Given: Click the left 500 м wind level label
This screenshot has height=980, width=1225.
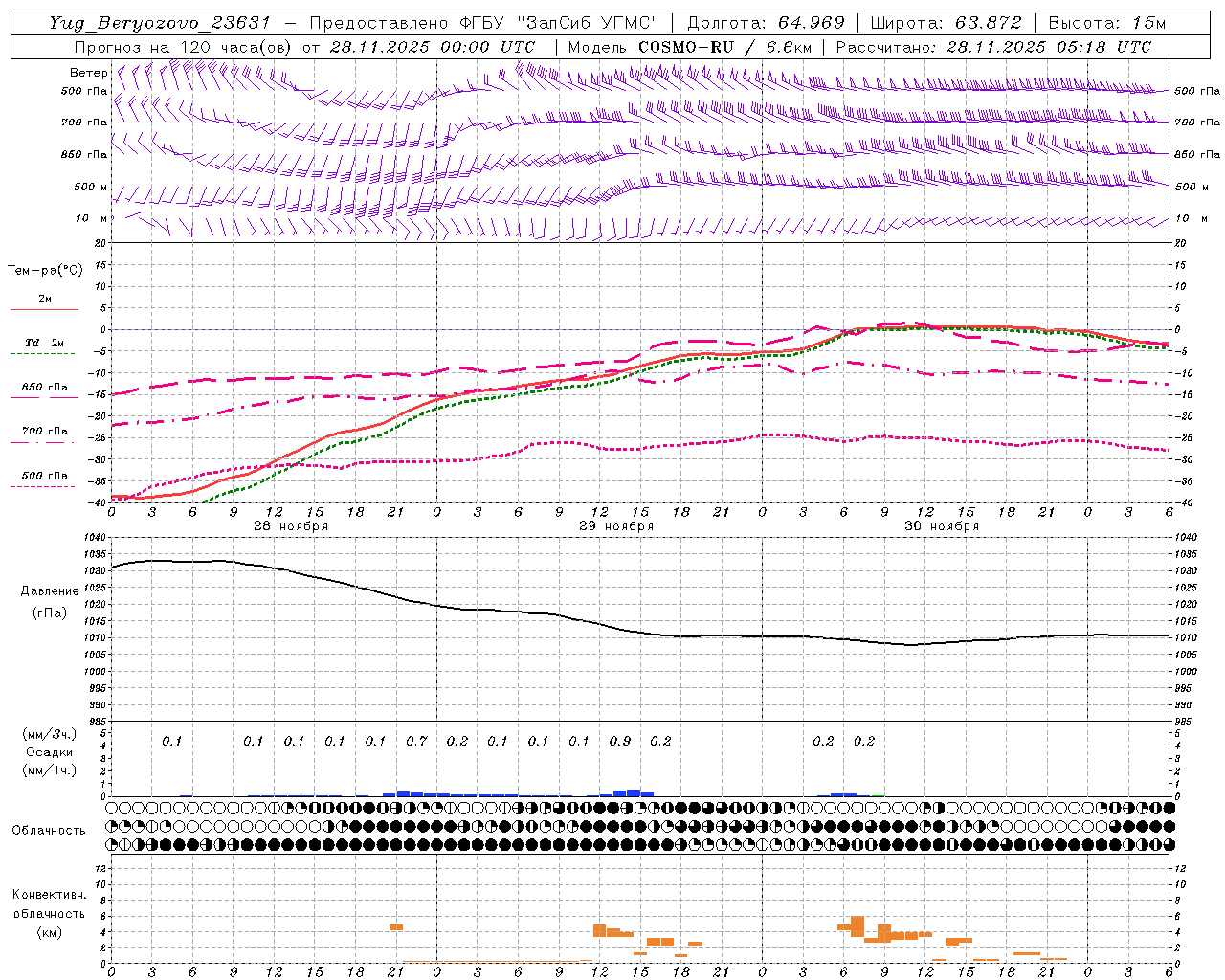Looking at the screenshot, I should (91, 187).
